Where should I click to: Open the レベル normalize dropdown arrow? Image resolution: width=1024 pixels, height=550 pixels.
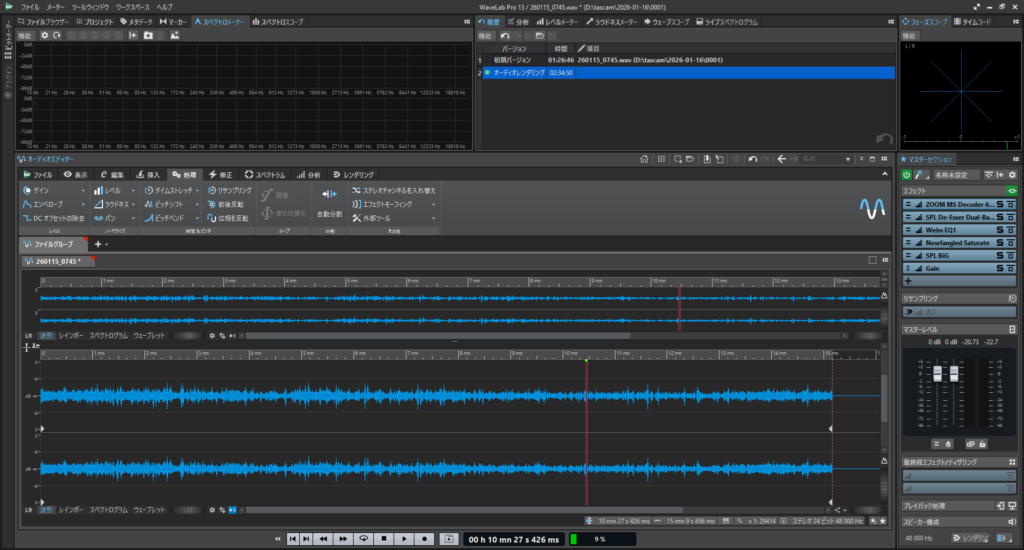pos(132,189)
